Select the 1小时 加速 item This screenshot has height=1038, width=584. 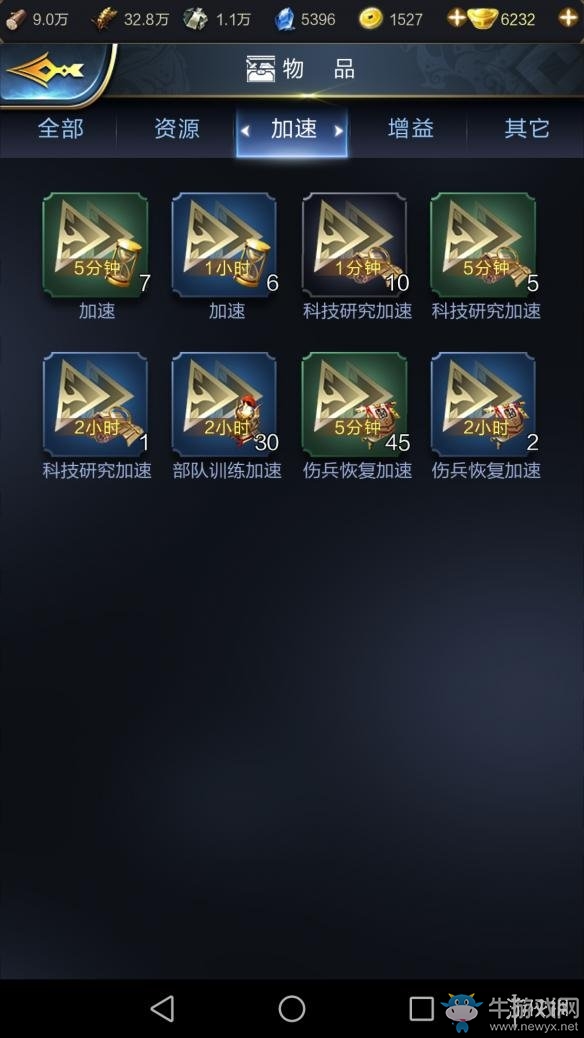[225, 246]
